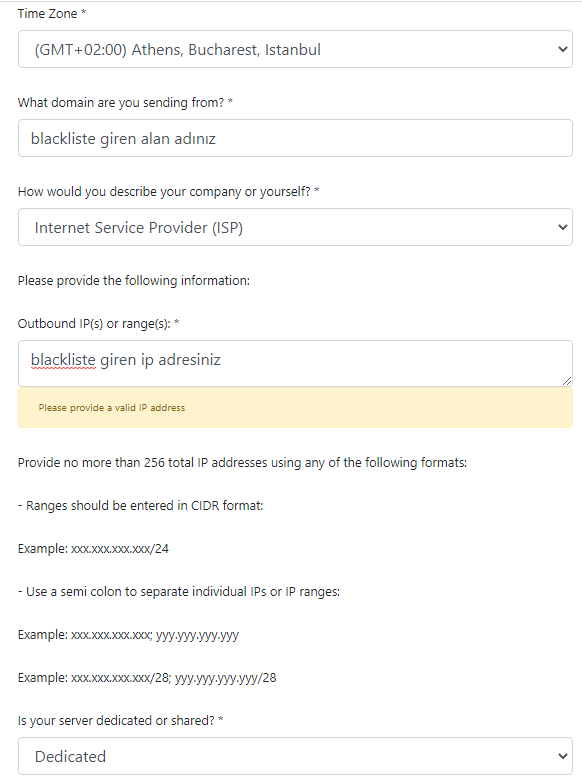Screen dimensions: 582x781
Task: Click the CIDR example text ending in /24
Action: coord(93,549)
